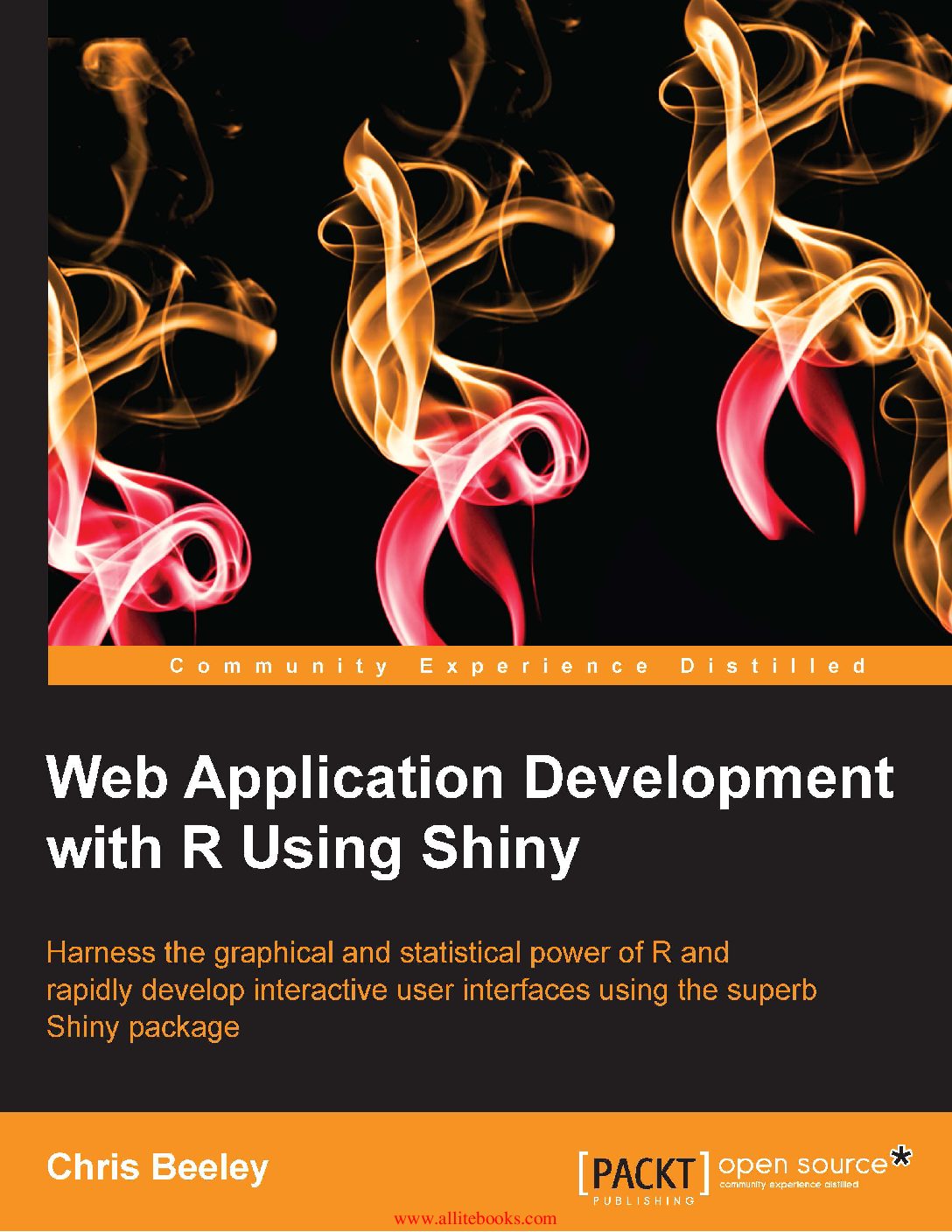
Task: Click the word "Distilled" in orange banner
Action: click(773, 666)
